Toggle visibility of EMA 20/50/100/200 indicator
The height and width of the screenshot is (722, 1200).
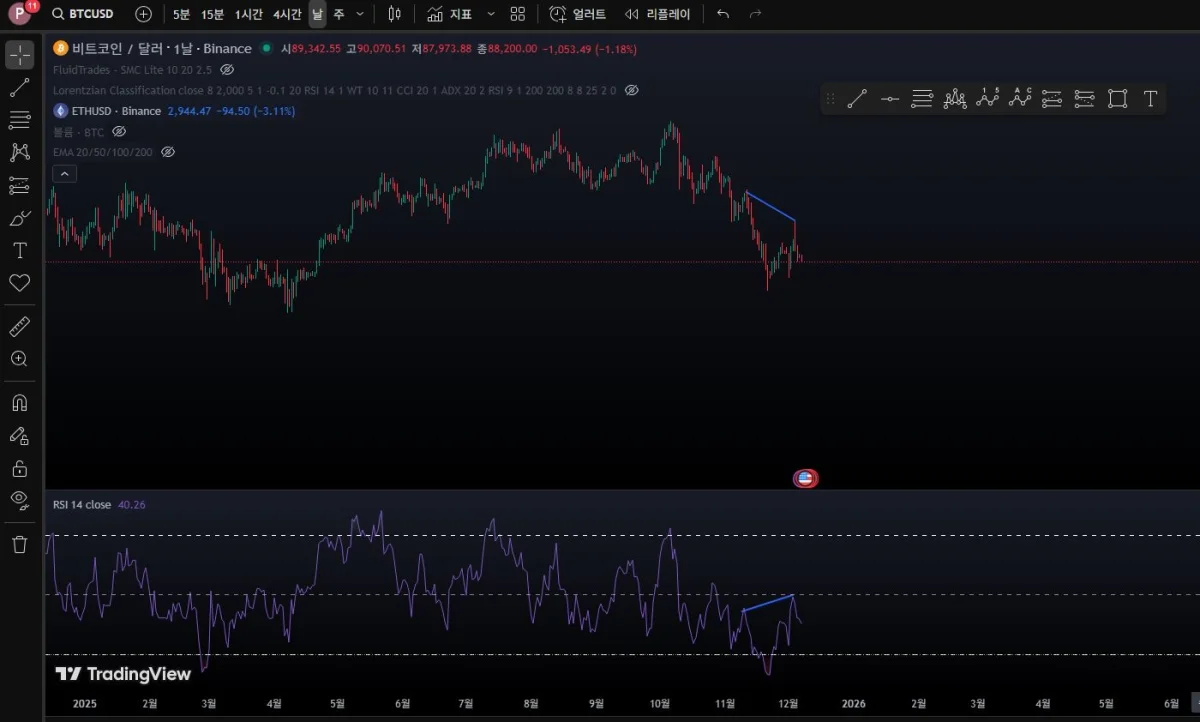pyautogui.click(x=168, y=152)
